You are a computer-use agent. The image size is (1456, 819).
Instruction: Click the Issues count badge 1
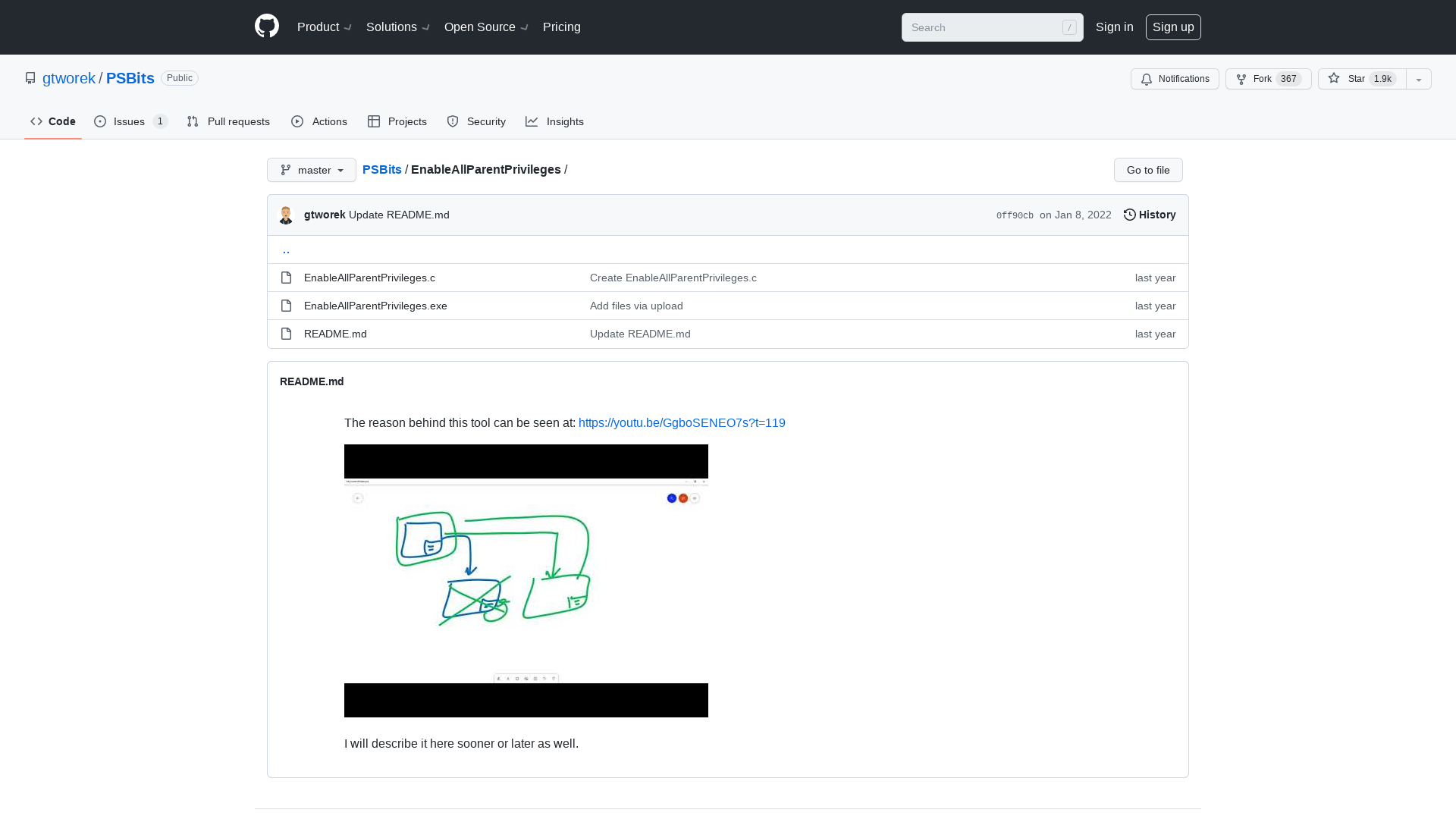click(160, 121)
